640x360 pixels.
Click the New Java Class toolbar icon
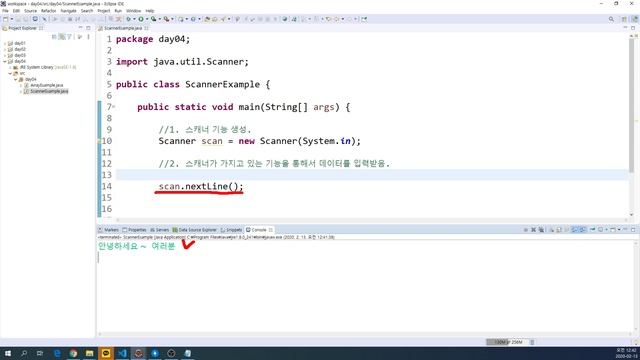tap(193, 19)
